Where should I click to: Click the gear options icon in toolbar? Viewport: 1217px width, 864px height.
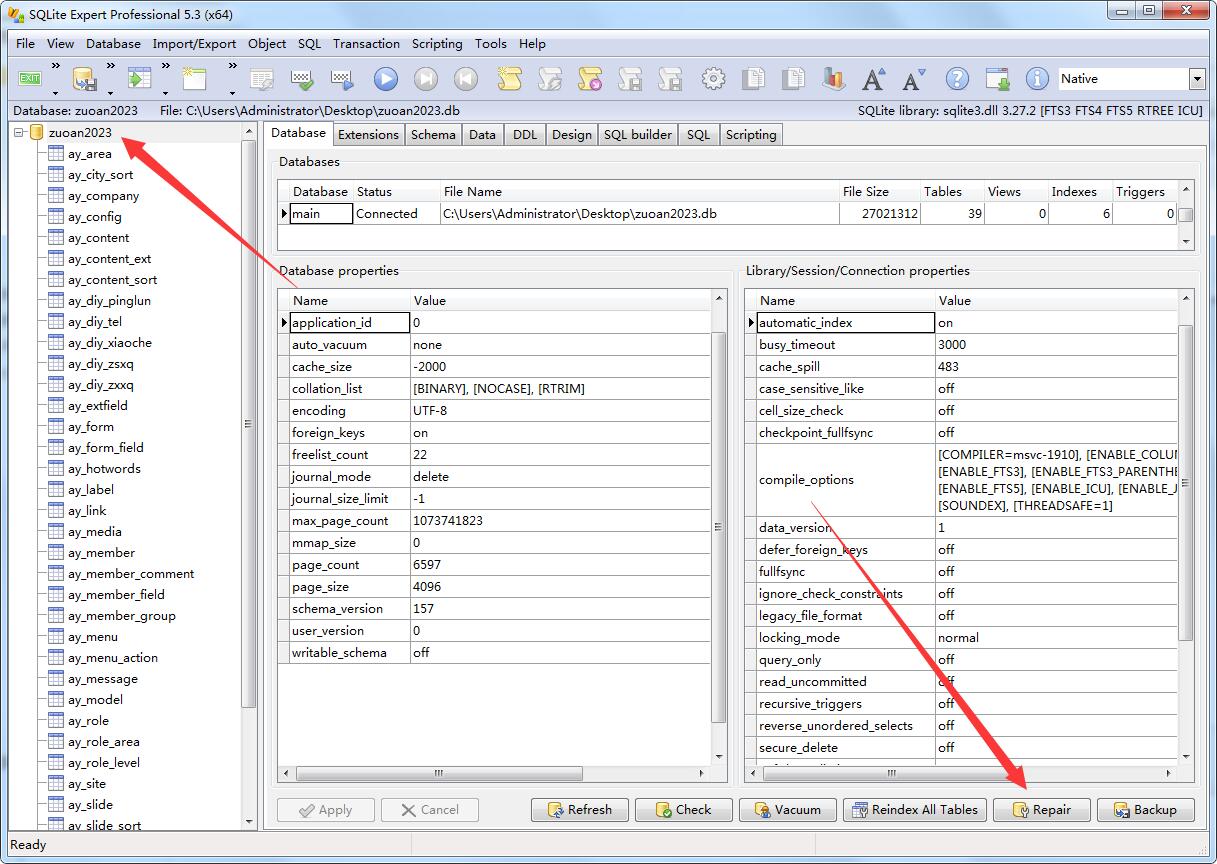click(713, 79)
